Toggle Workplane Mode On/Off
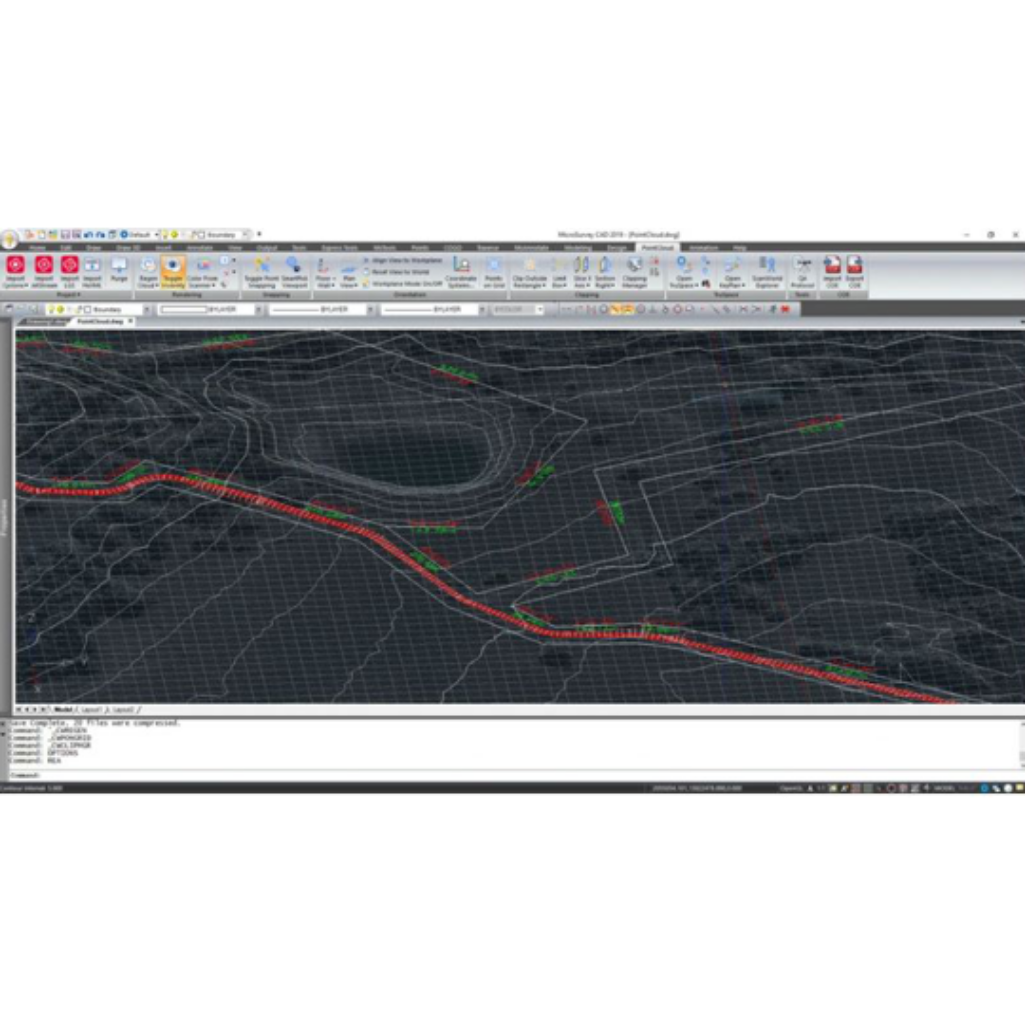The image size is (1025, 1025). (x=405, y=283)
